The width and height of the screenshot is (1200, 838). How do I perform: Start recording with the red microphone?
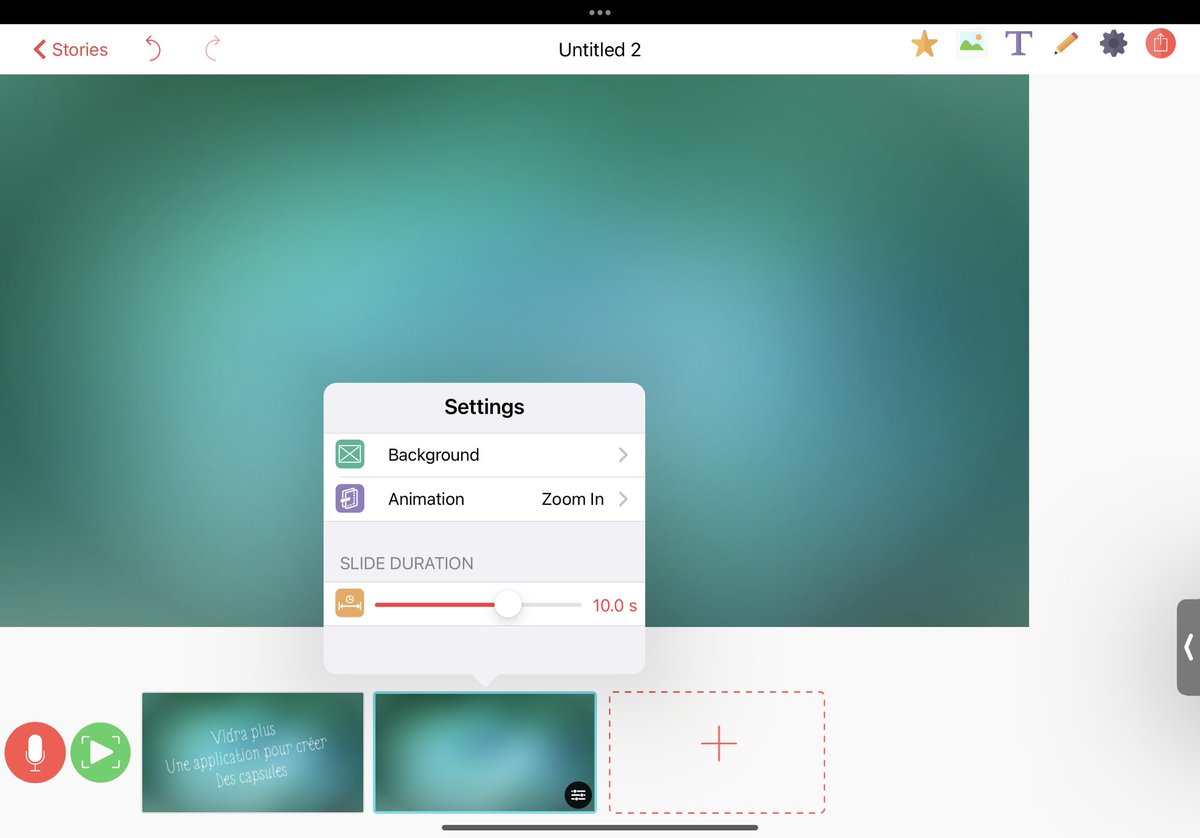point(35,753)
